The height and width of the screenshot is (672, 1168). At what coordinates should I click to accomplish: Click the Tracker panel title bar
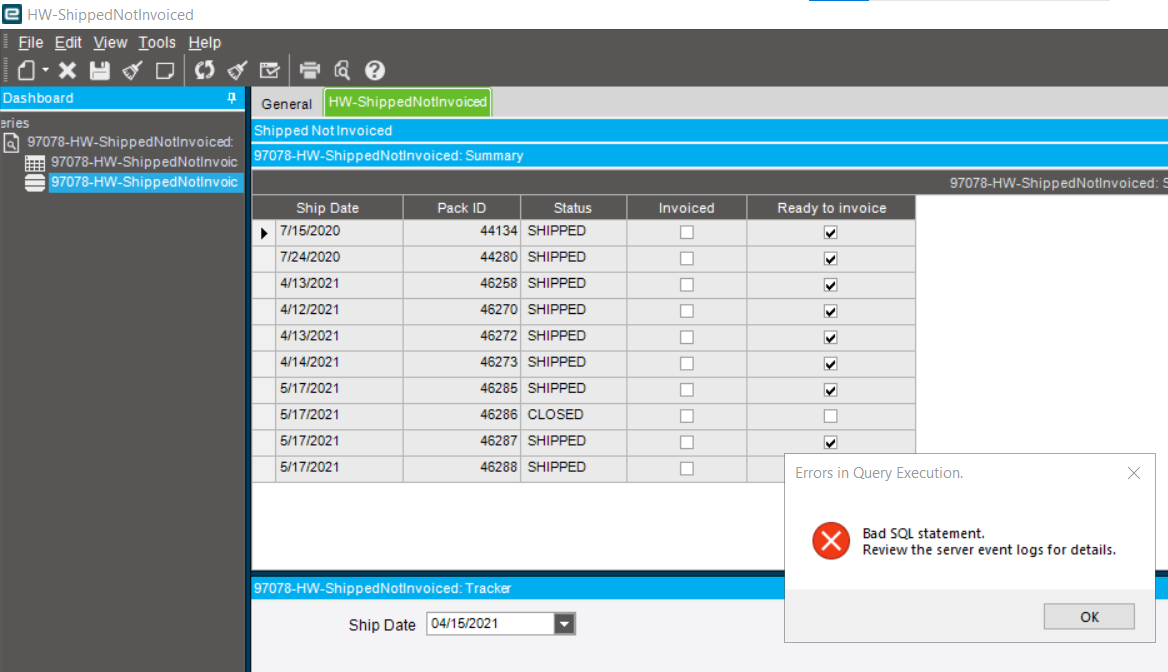[x=518, y=588]
